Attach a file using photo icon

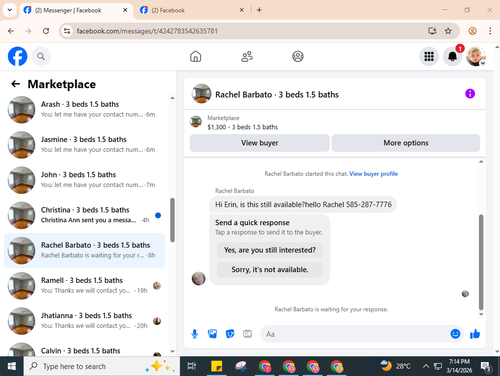click(x=212, y=334)
